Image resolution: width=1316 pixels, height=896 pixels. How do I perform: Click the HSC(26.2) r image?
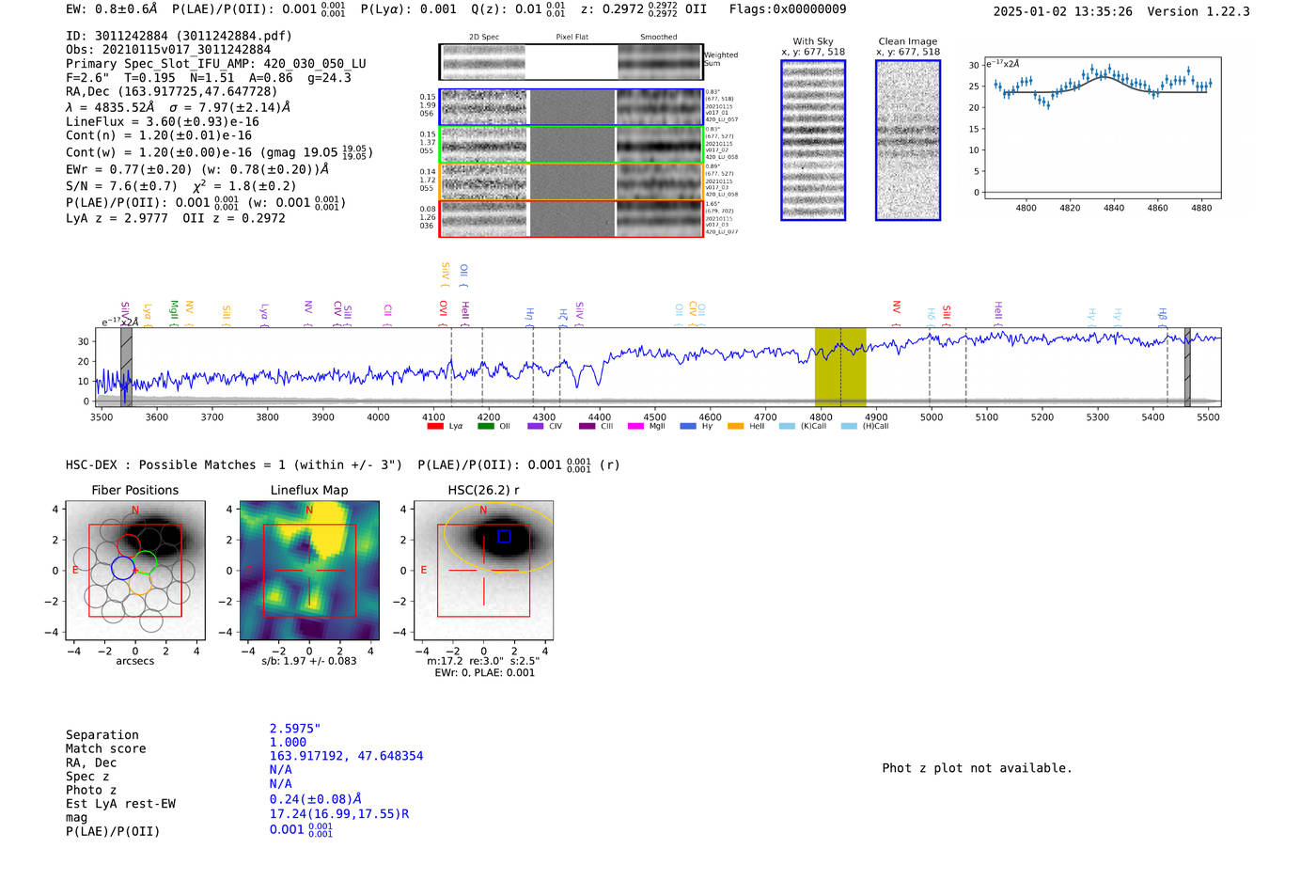click(483, 571)
